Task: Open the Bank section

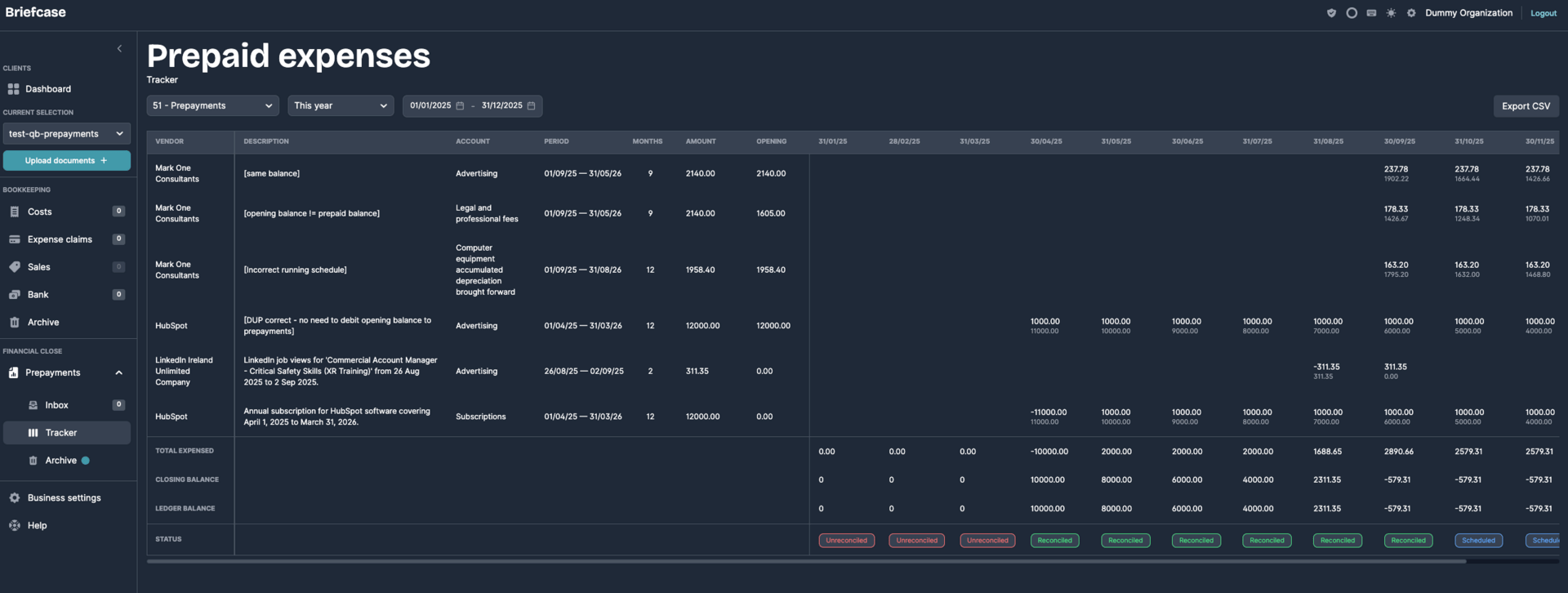Action: [38, 295]
